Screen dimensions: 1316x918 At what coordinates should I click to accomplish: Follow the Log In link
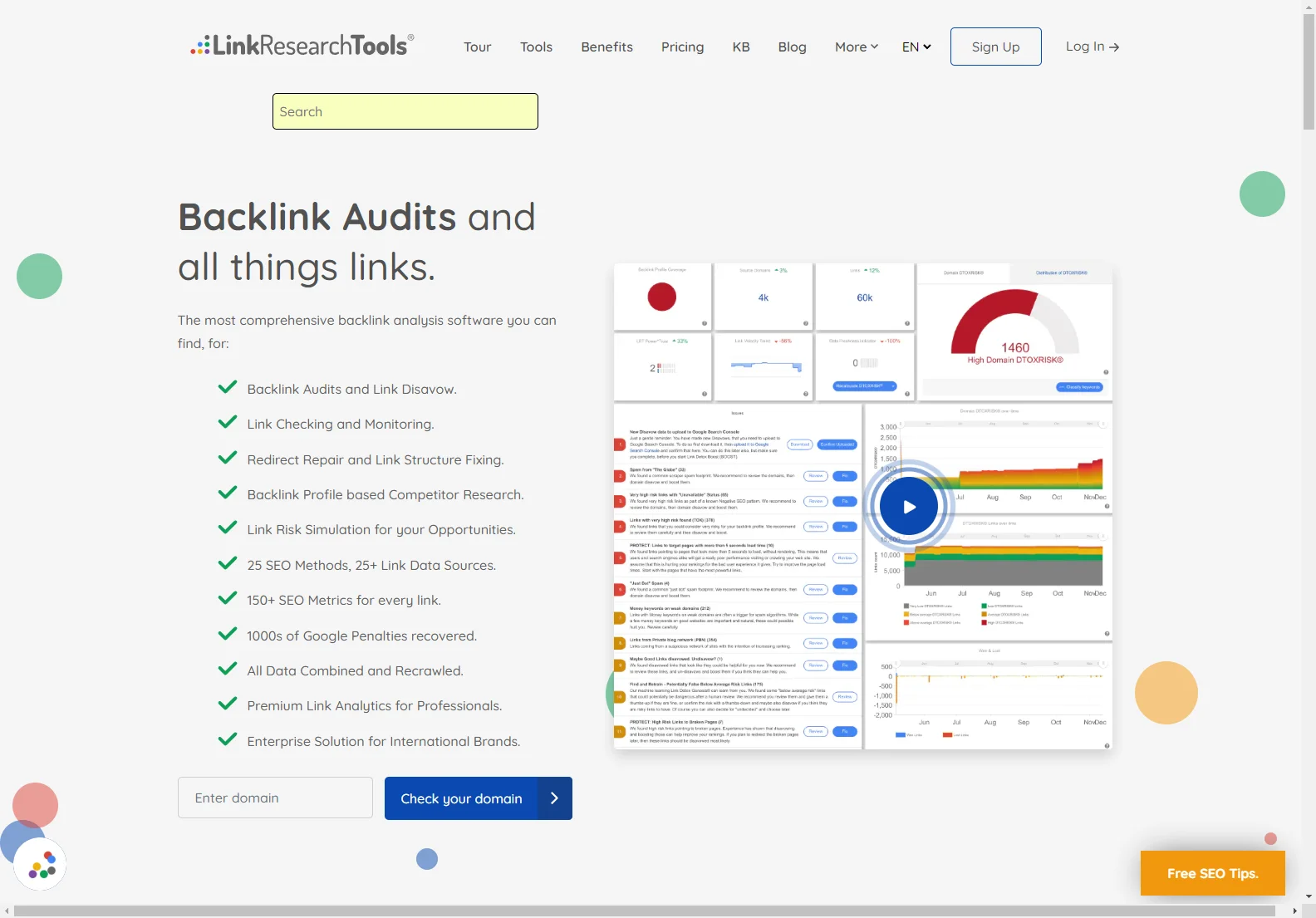coord(1093,47)
